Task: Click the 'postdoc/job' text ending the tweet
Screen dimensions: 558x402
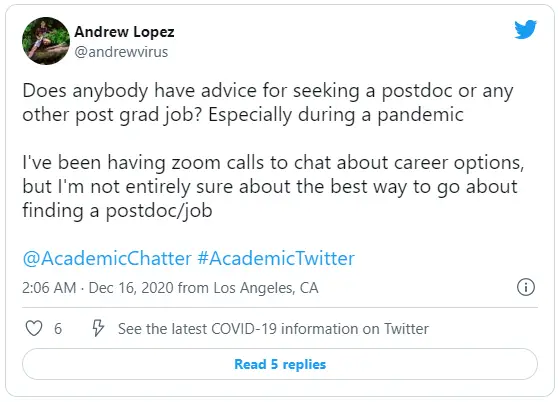Action: [x=159, y=211]
